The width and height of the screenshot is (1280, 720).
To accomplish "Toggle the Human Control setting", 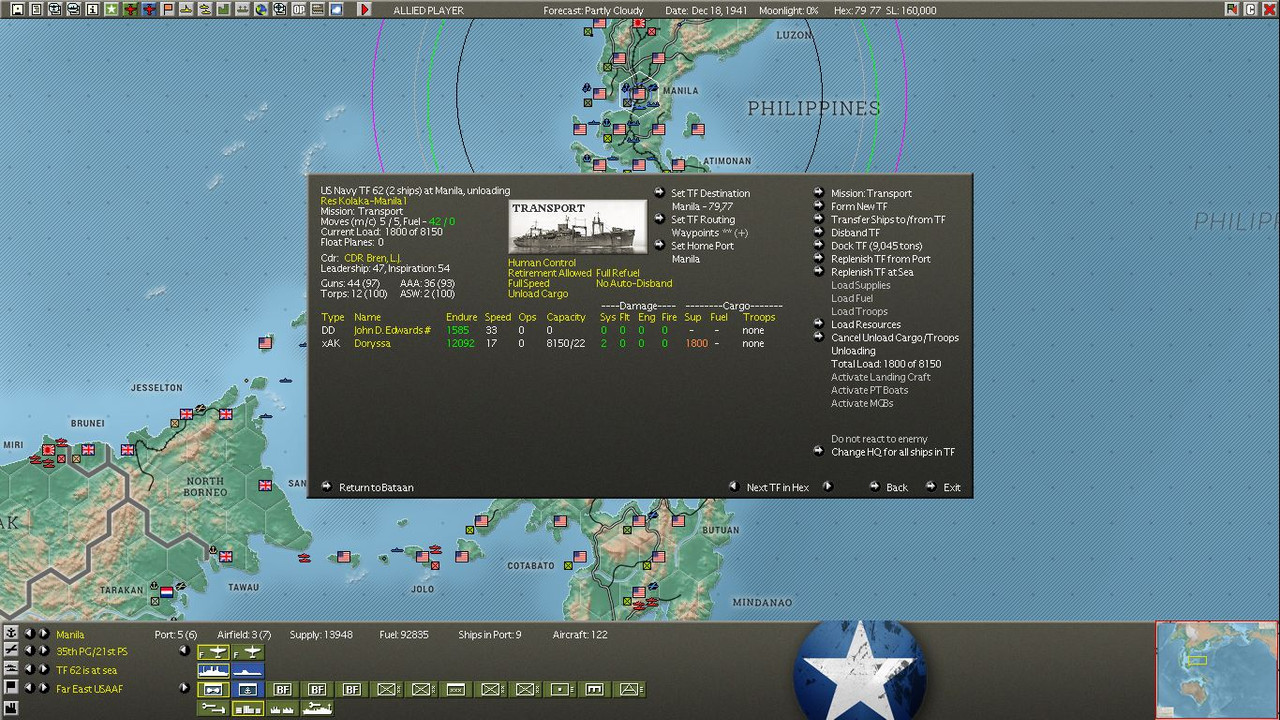I will pos(542,263).
